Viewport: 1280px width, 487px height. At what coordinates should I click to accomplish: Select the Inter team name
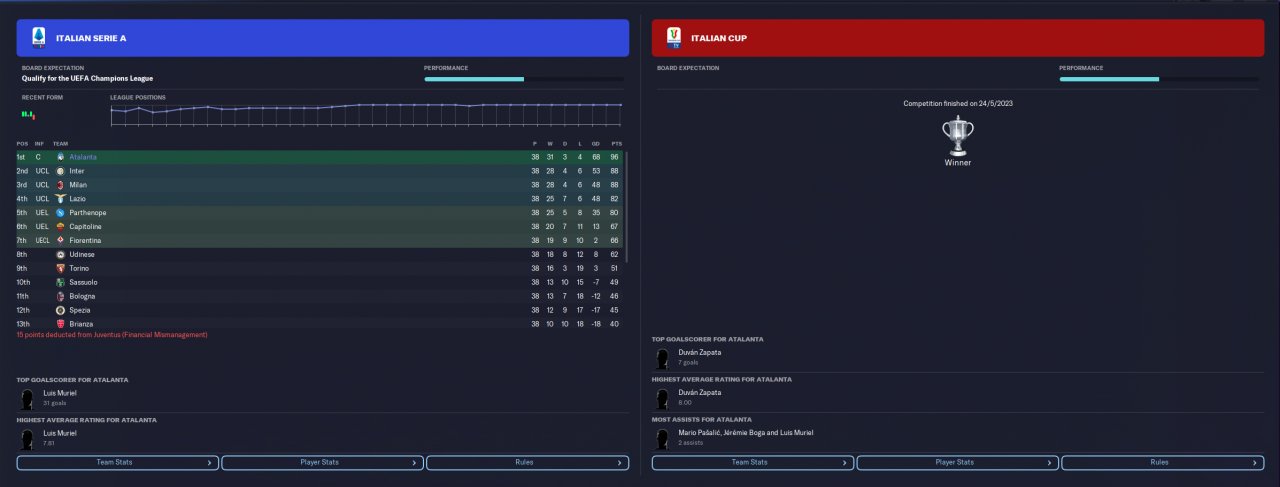point(77,171)
